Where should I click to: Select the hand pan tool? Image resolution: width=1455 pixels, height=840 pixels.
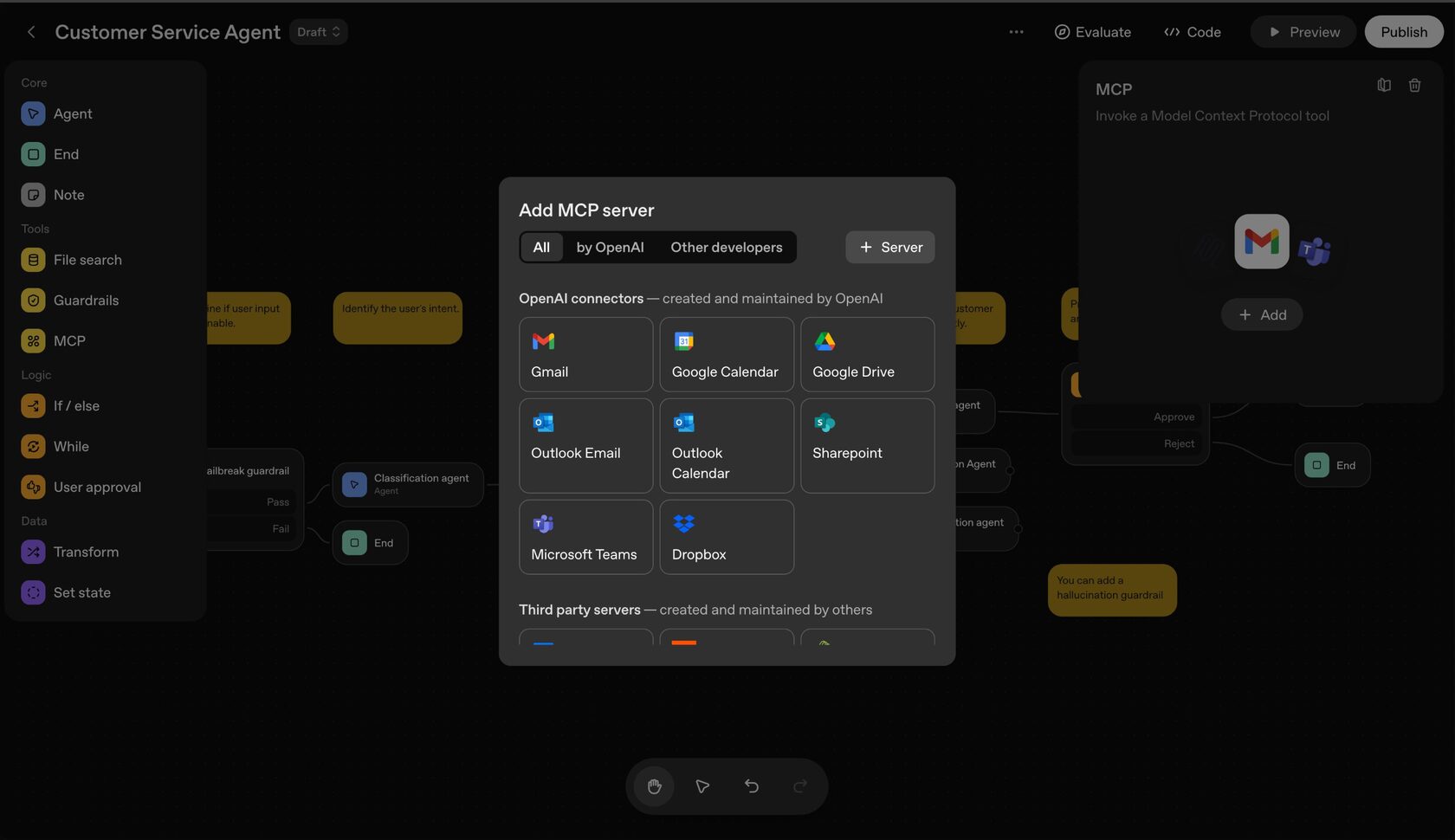(654, 786)
